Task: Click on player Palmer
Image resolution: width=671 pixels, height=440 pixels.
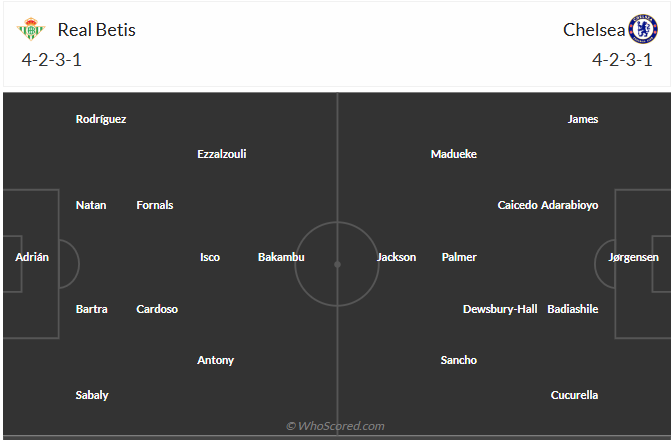Action: [x=459, y=257]
